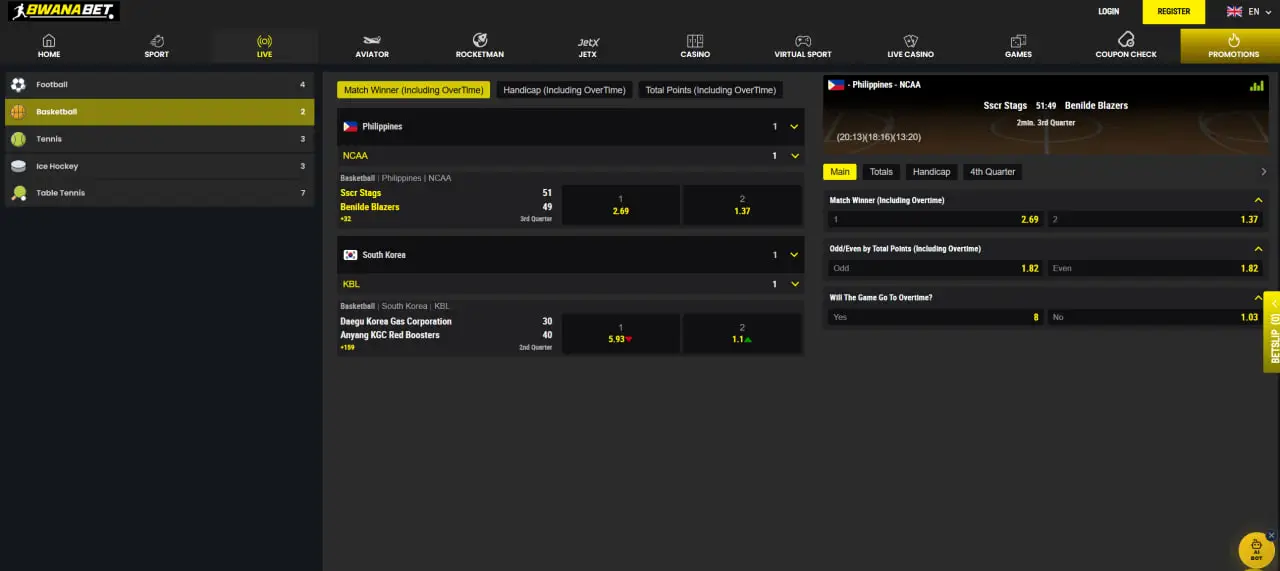Pick option 2 at 1.37 in the right panel

(1155, 219)
